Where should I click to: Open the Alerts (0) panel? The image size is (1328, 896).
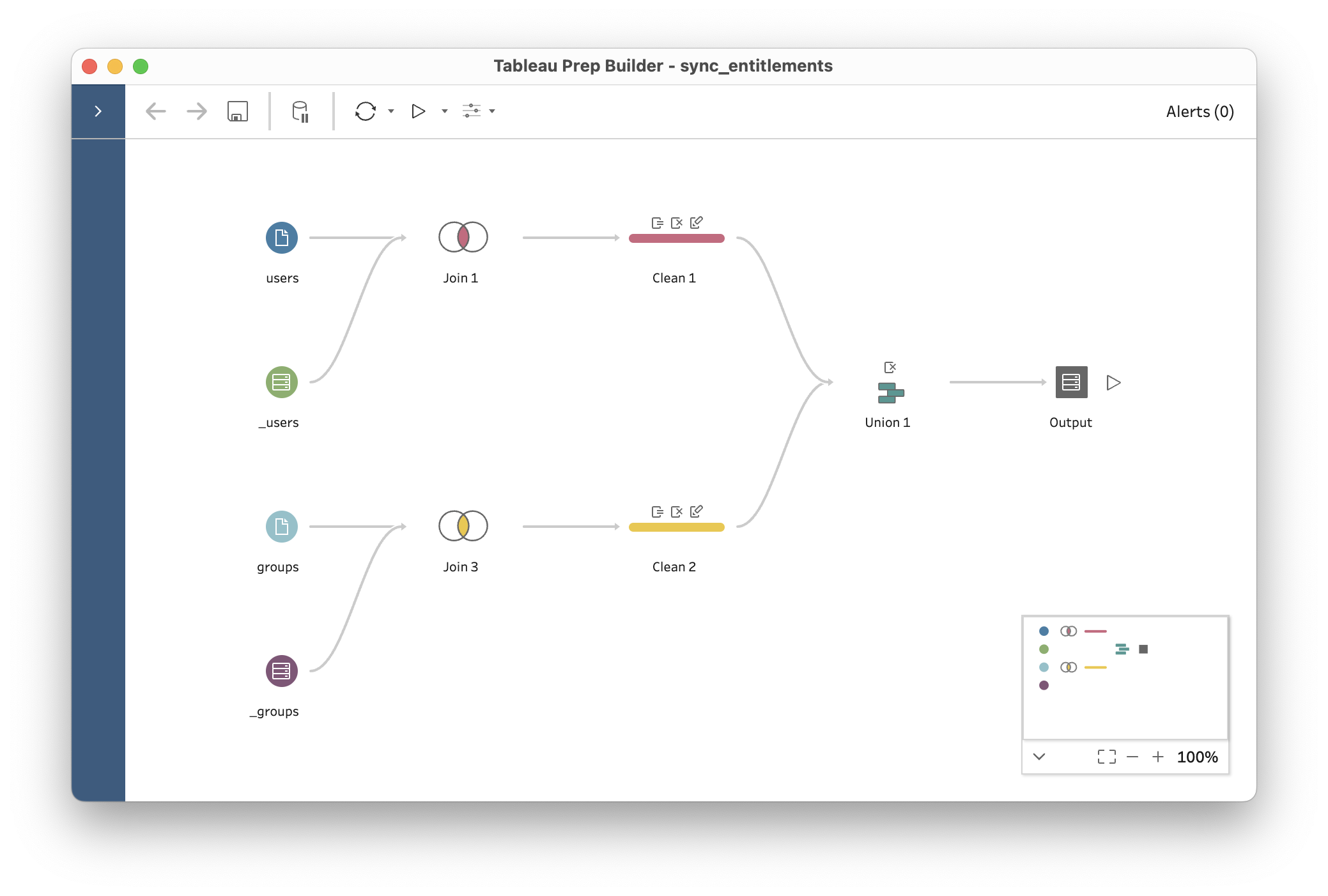tap(1200, 111)
